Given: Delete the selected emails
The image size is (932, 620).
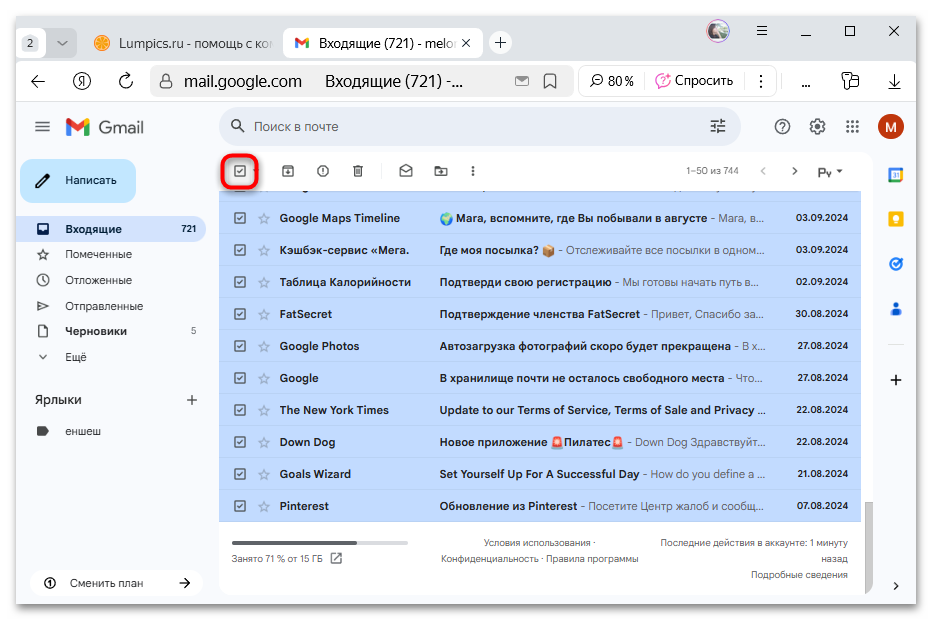Looking at the screenshot, I should 357,171.
